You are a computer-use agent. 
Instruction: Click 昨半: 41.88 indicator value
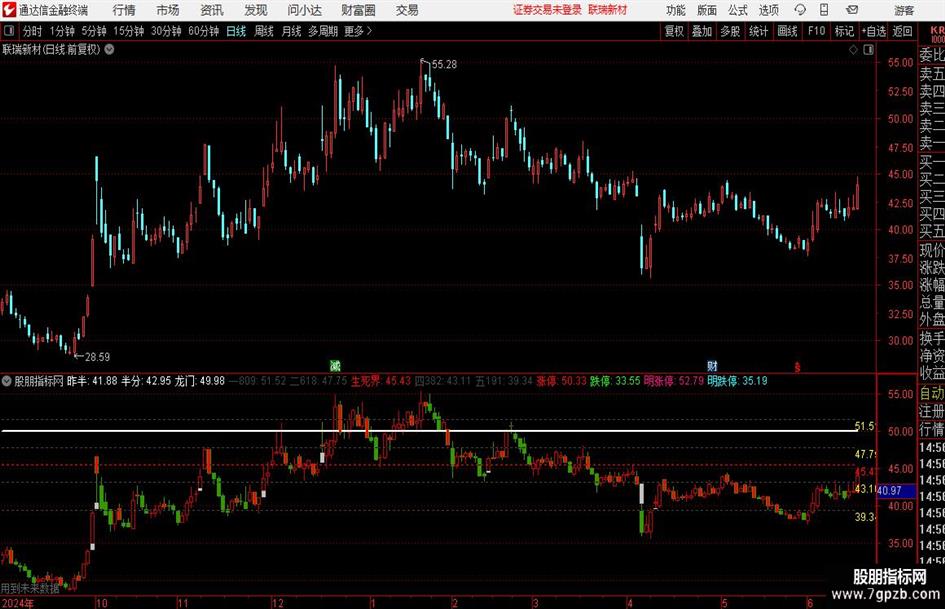point(92,381)
